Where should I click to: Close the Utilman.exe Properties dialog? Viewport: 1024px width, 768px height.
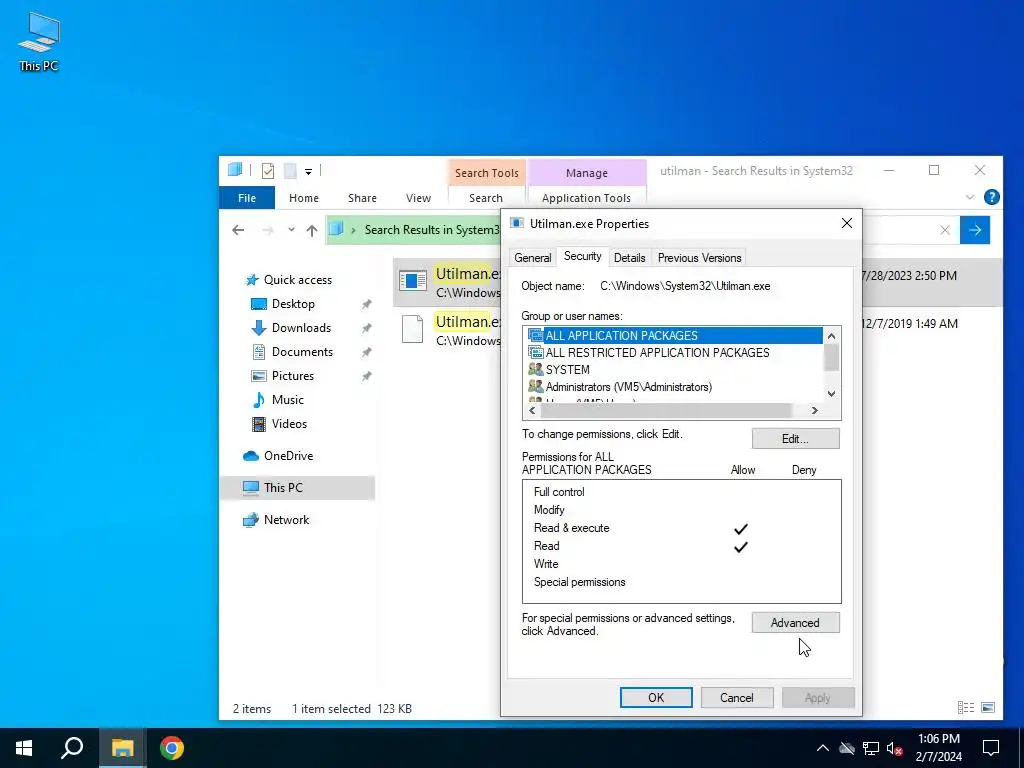[847, 223]
